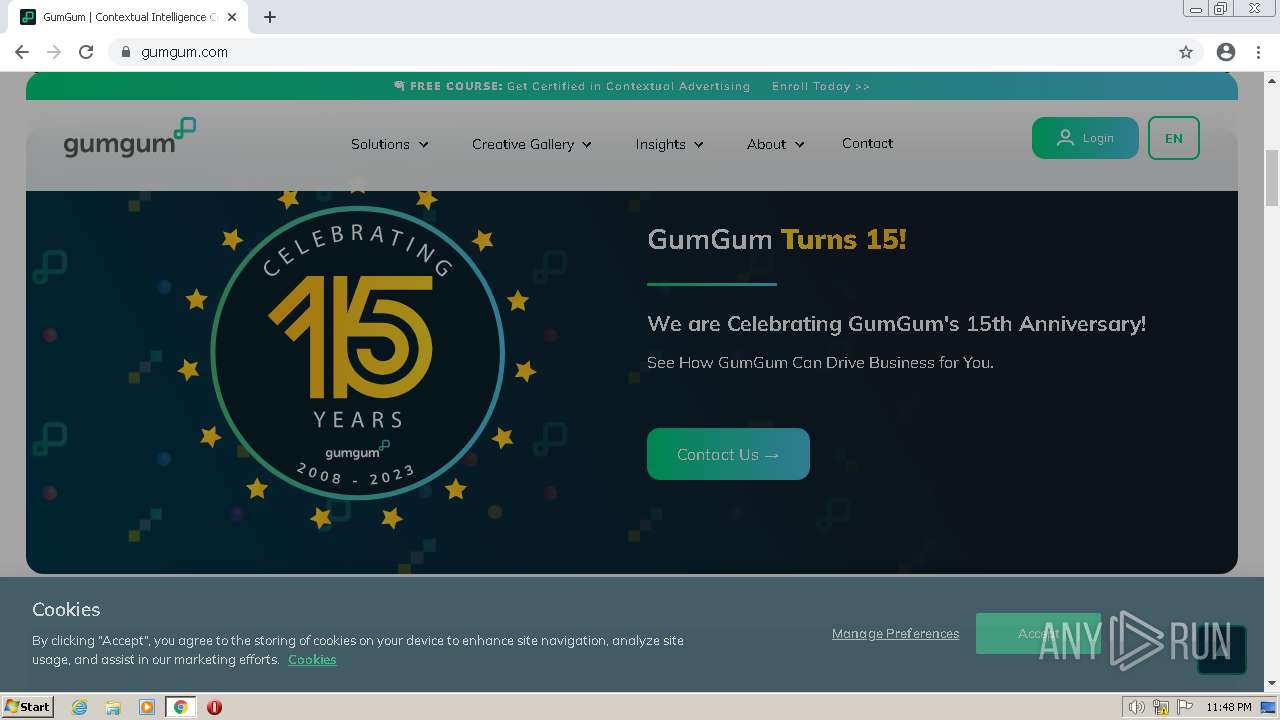
Task: Click the 'GumGum Turns 15!' heading
Action: coord(777,239)
